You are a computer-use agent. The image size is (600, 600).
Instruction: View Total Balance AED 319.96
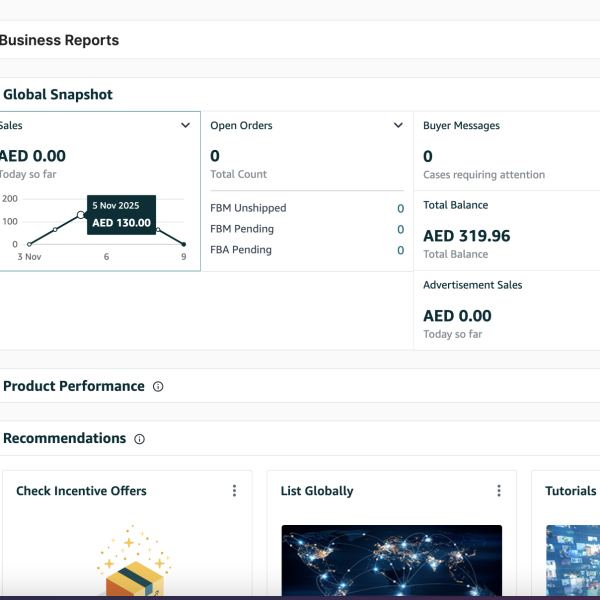pyautogui.click(x=466, y=236)
